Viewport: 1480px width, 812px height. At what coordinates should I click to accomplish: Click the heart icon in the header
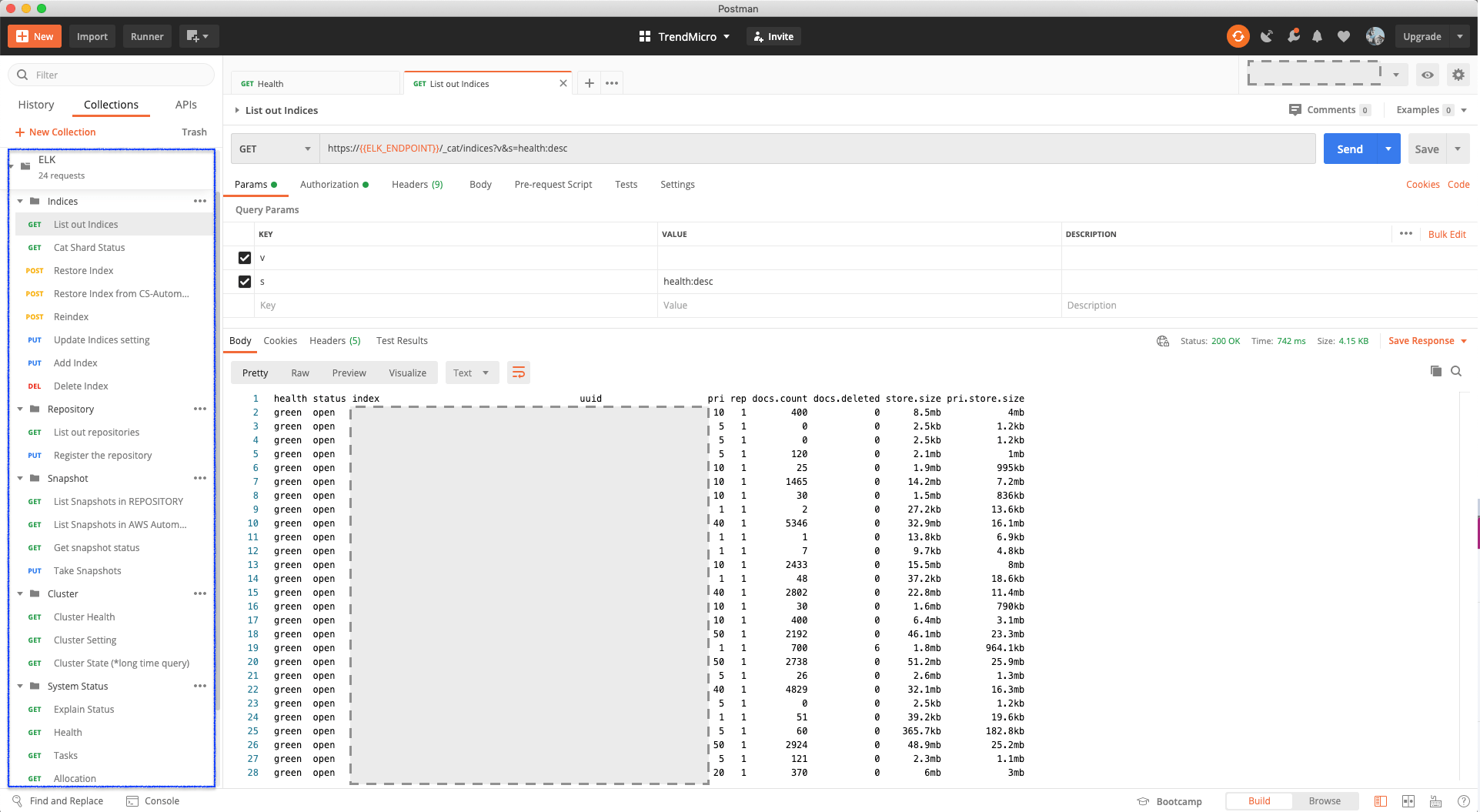point(1344,36)
